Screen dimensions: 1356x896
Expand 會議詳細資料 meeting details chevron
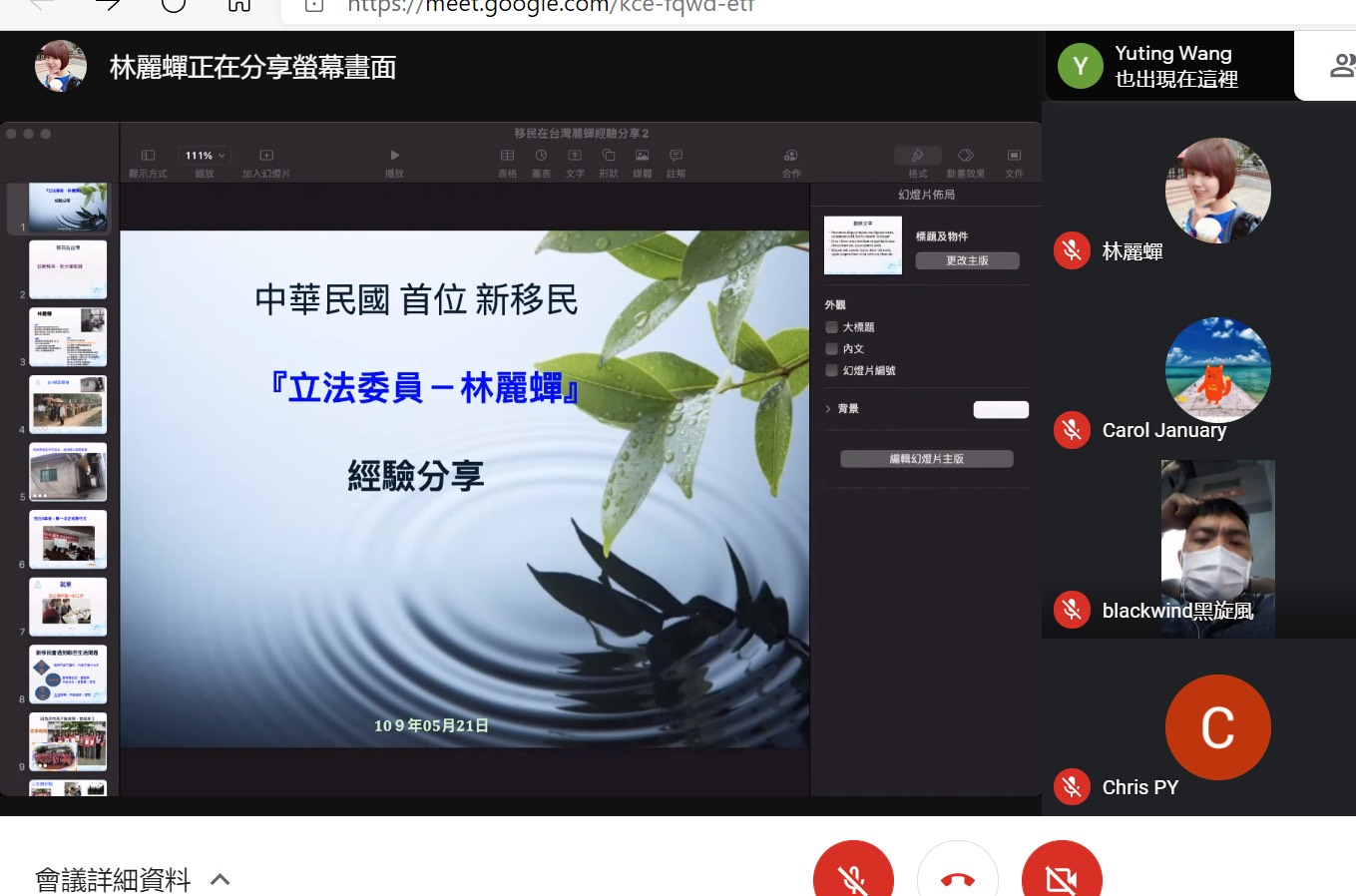tap(221, 879)
